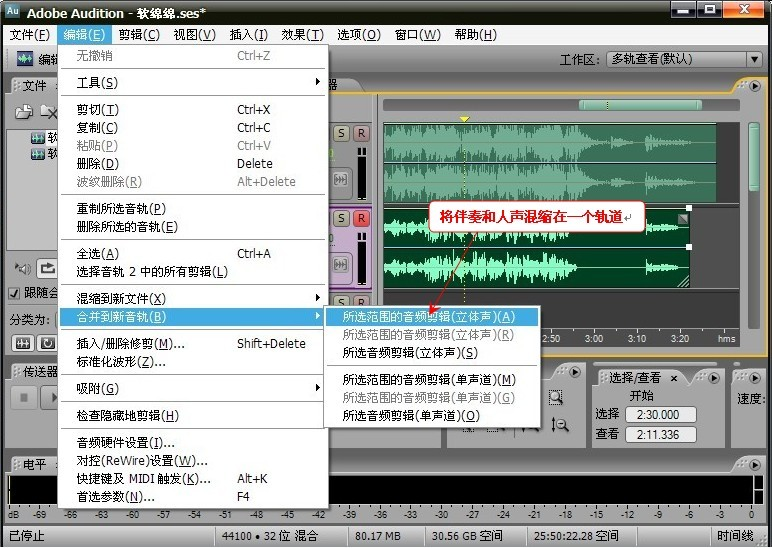Screen dimensions: 772x548
Task: Open the 文件(F) menu
Action: tap(30, 35)
